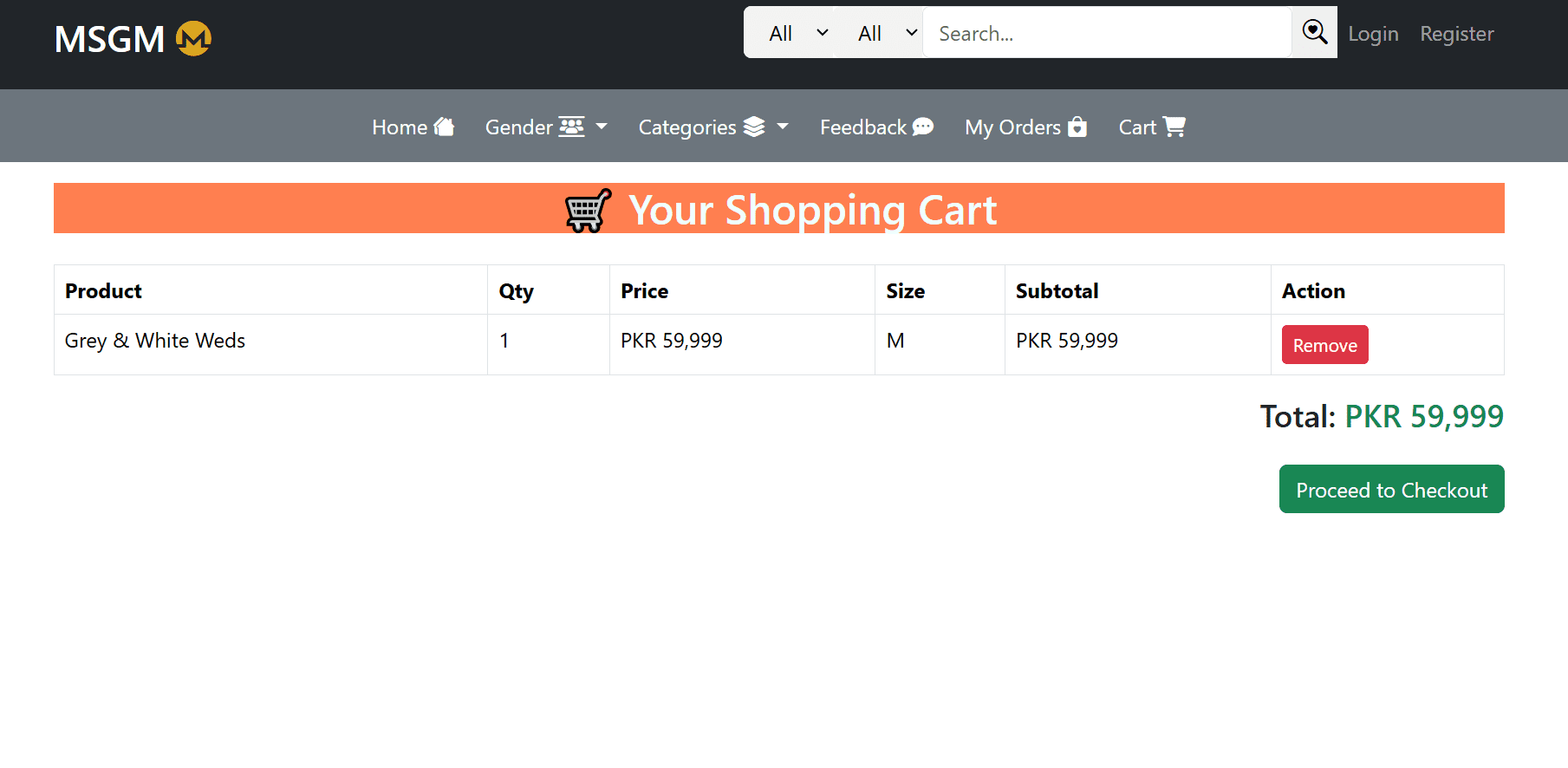Screen dimensions: 1568x768
Task: Click the shopping cart graphic in banner
Action: point(589,210)
